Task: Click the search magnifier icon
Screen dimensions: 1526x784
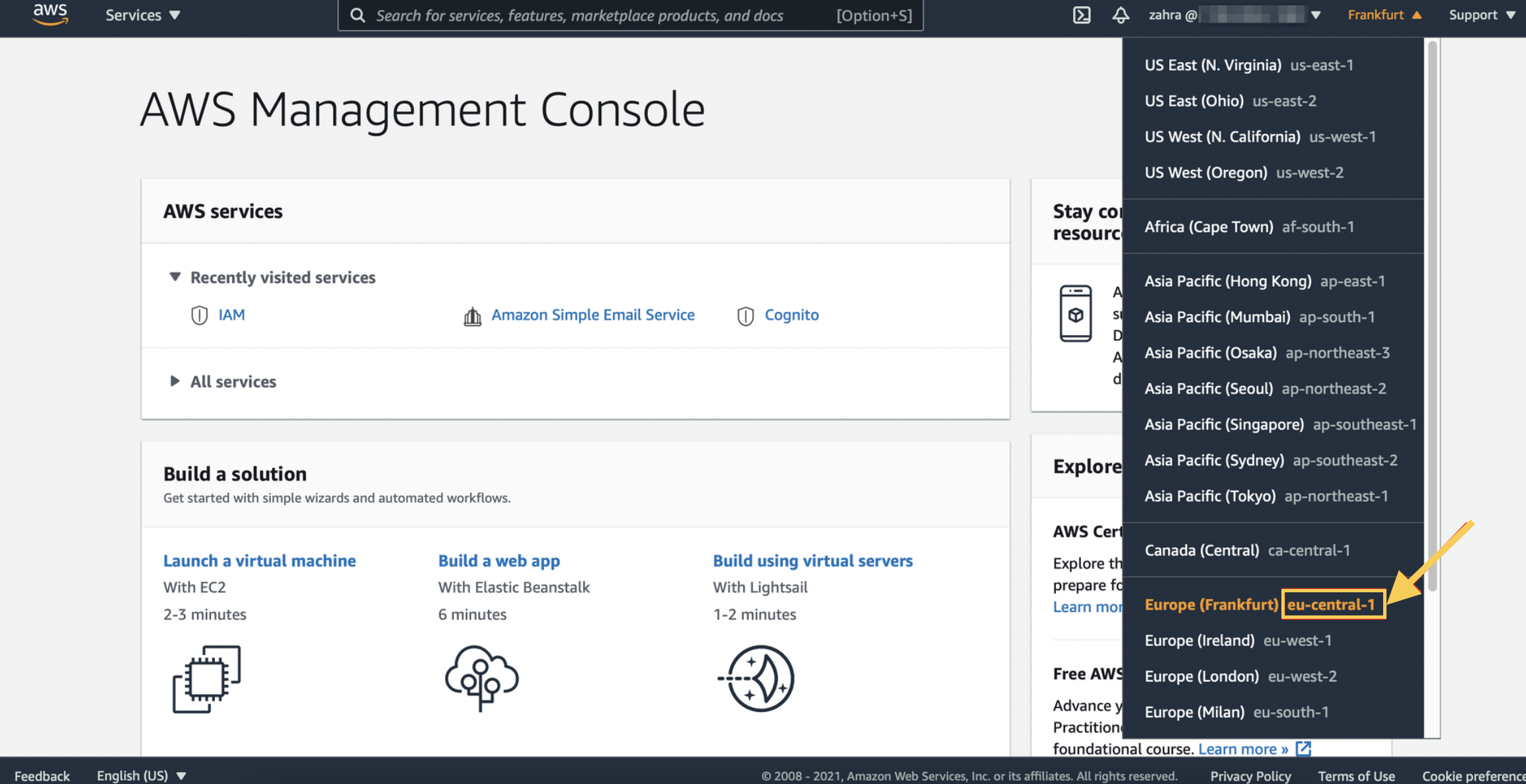Action: 358,15
